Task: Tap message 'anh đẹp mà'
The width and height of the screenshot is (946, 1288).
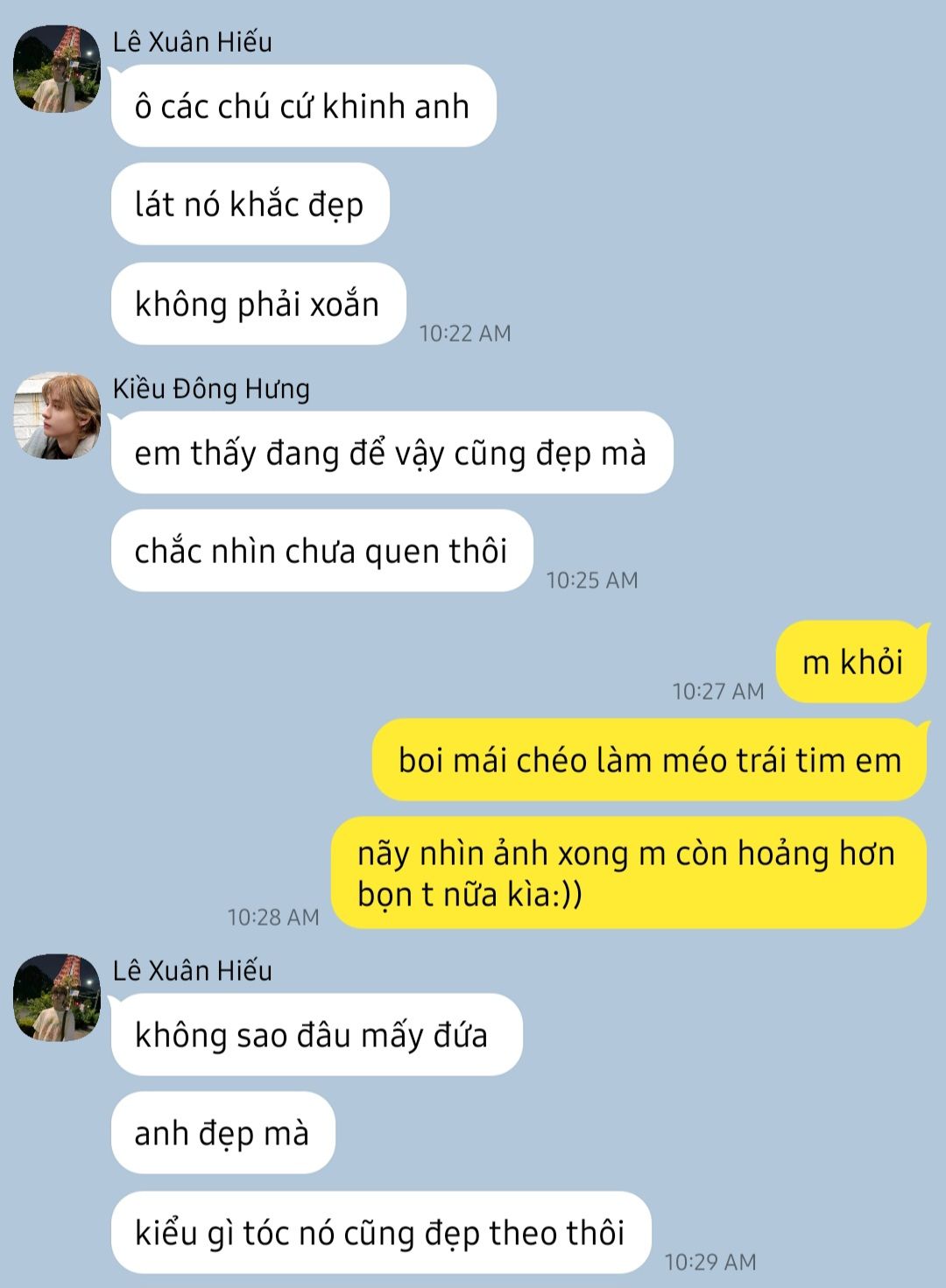Action: tap(222, 1132)
